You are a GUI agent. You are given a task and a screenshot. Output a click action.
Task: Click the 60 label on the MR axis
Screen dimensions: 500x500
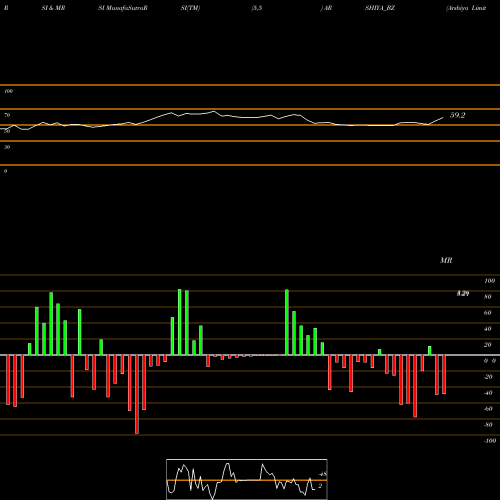pyautogui.click(x=488, y=313)
